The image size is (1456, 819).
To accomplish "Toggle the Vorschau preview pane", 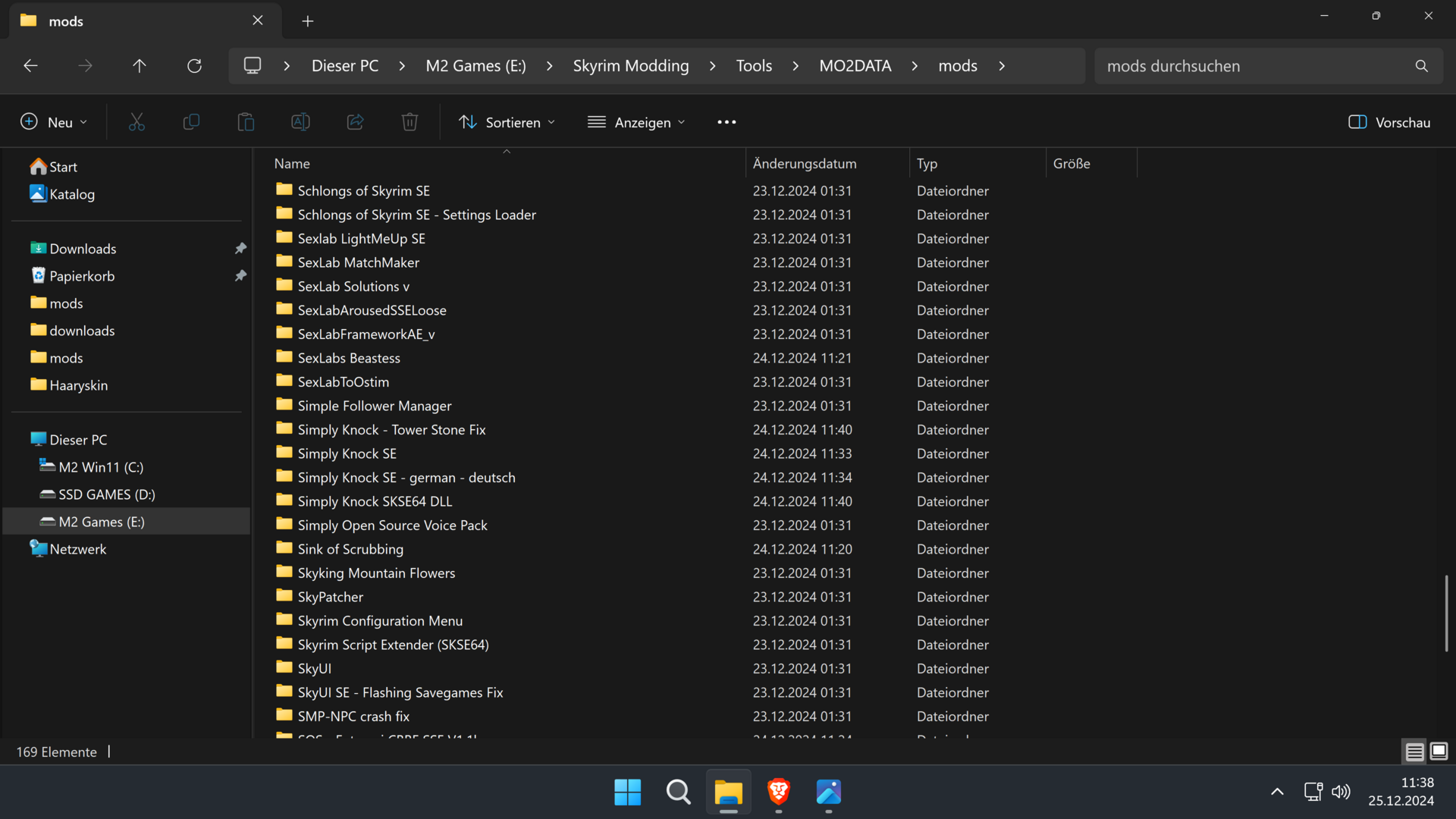I will (1389, 122).
